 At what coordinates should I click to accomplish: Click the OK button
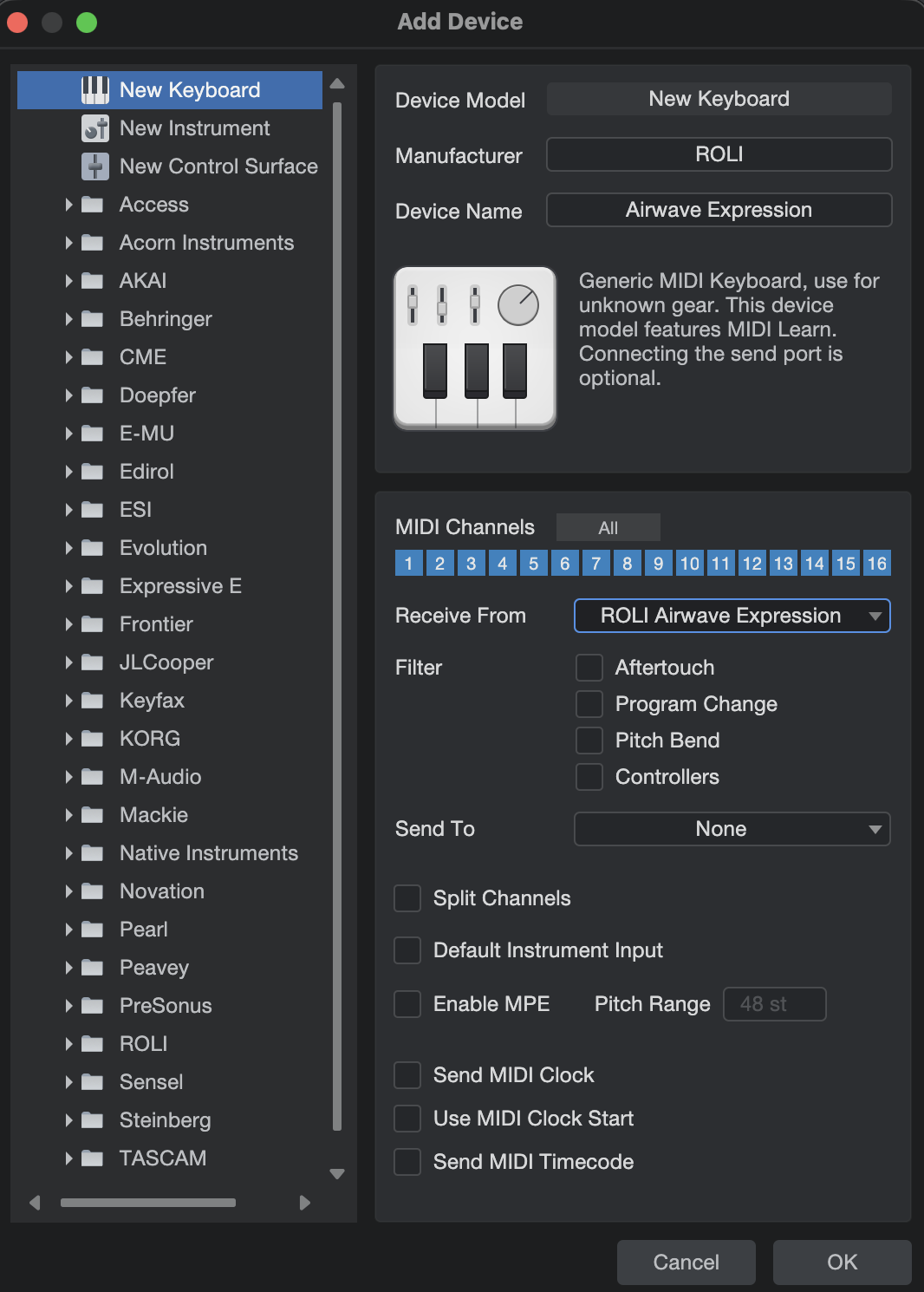pyautogui.click(x=843, y=1263)
